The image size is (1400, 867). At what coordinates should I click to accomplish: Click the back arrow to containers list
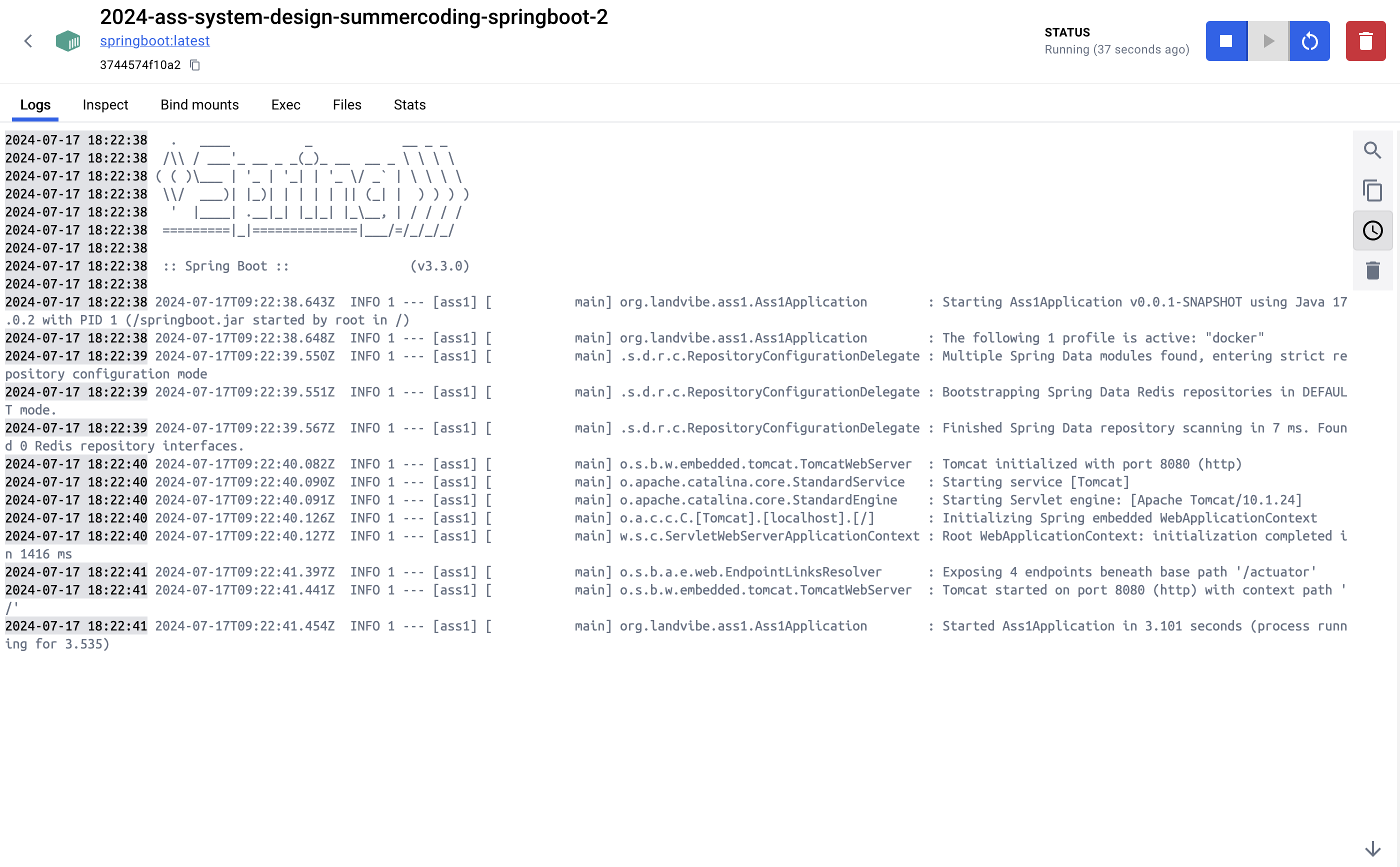point(28,40)
